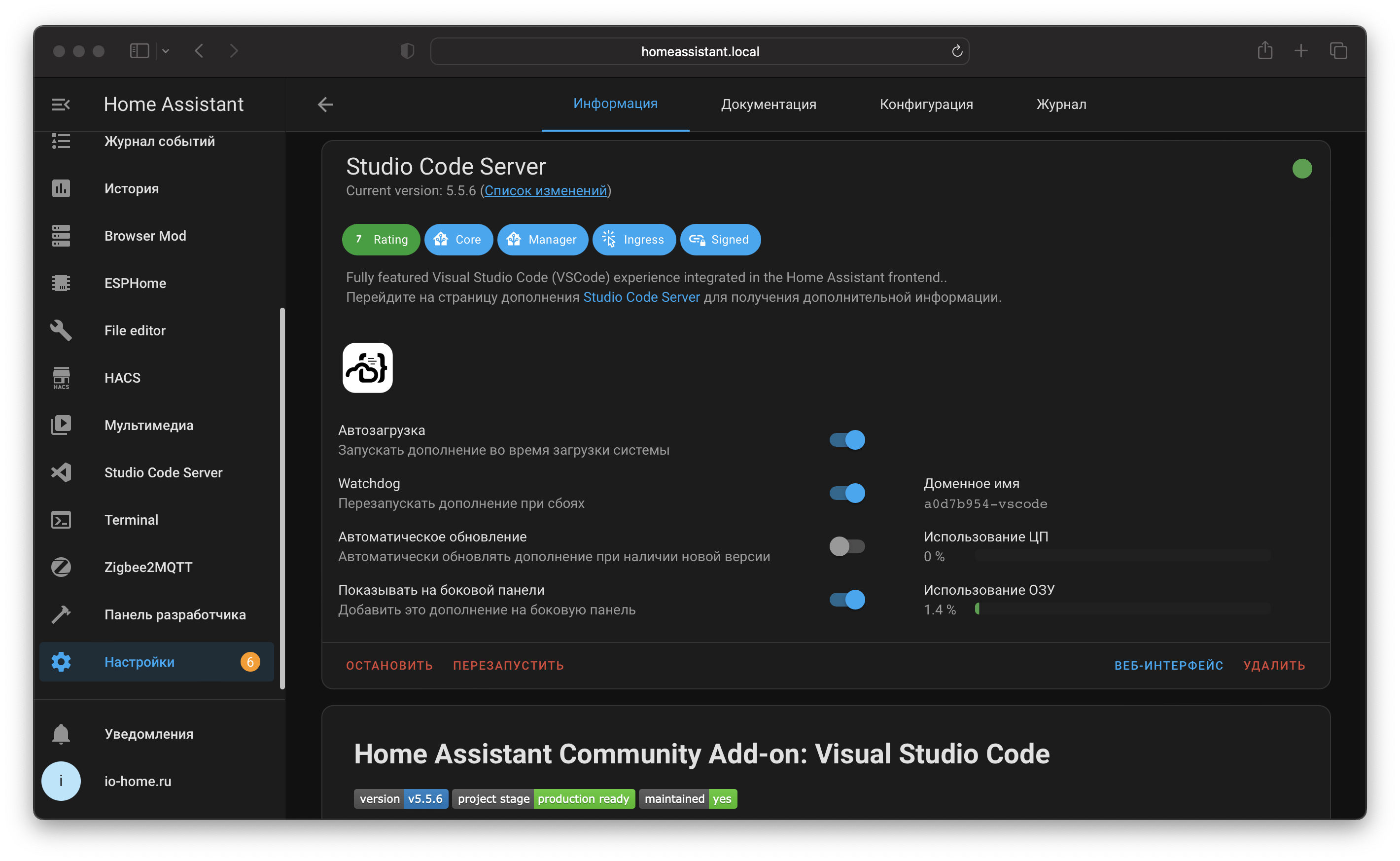Image resolution: width=1400 pixels, height=861 pixels.
Task: Click the homeassistant.local address field
Action: click(x=700, y=51)
